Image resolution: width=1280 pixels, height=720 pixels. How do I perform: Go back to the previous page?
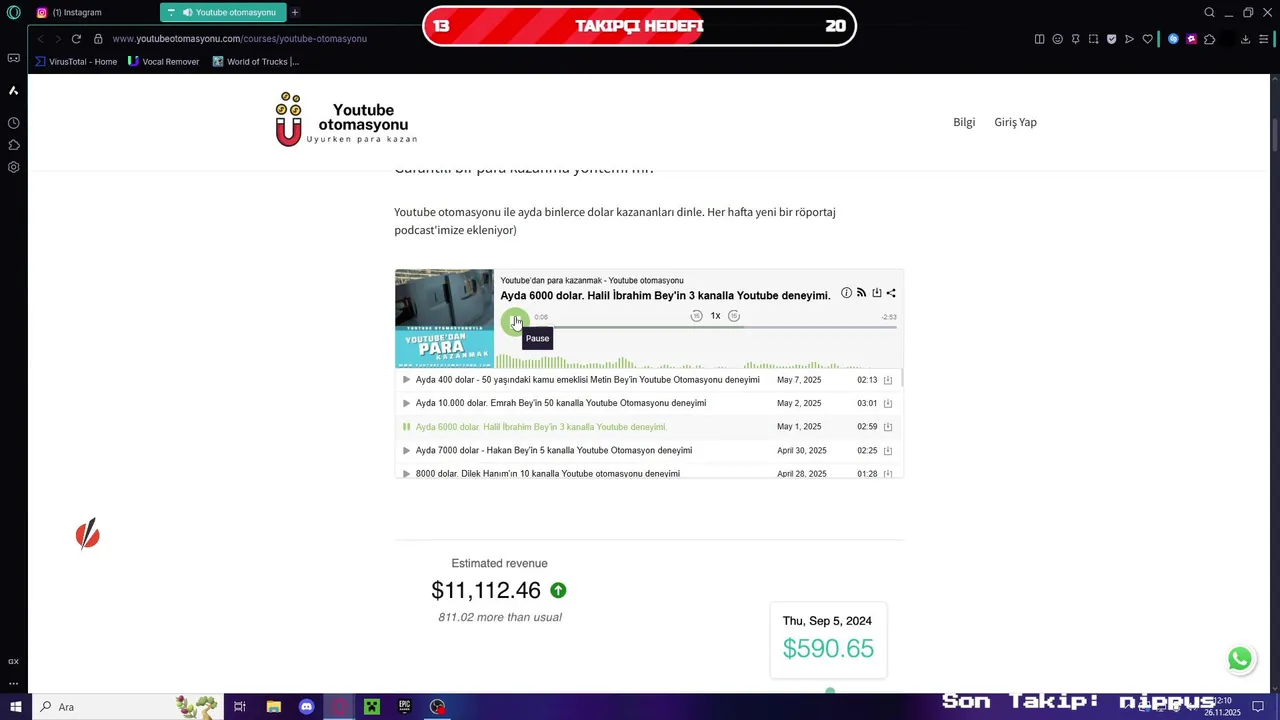point(40,39)
